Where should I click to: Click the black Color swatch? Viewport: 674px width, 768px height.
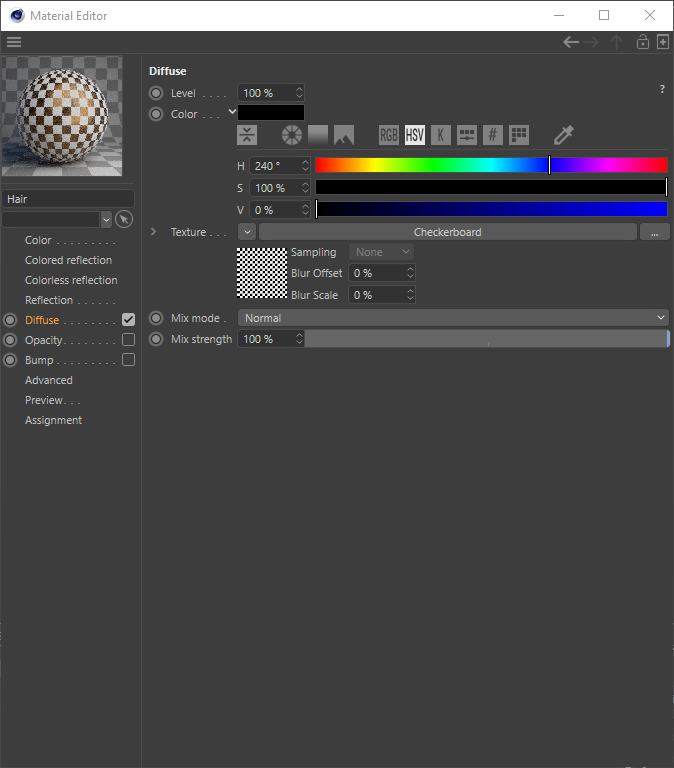click(271, 113)
